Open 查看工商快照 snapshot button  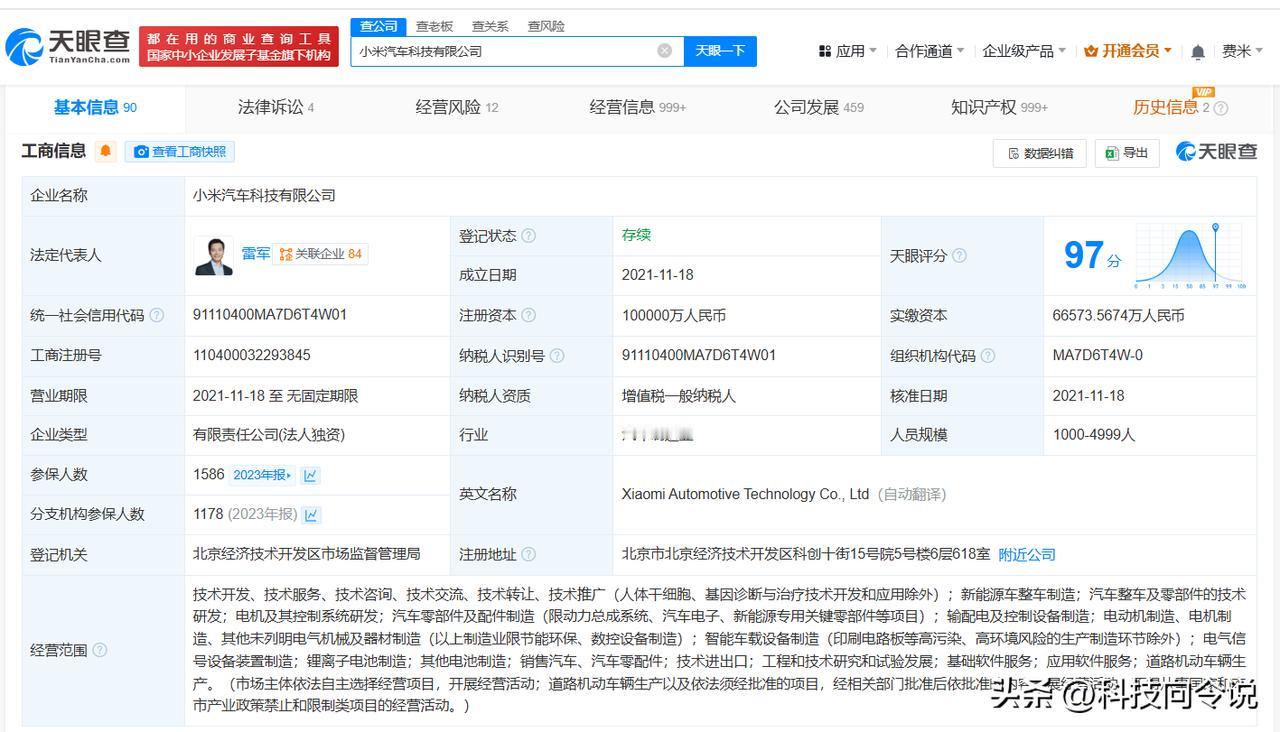[x=180, y=152]
